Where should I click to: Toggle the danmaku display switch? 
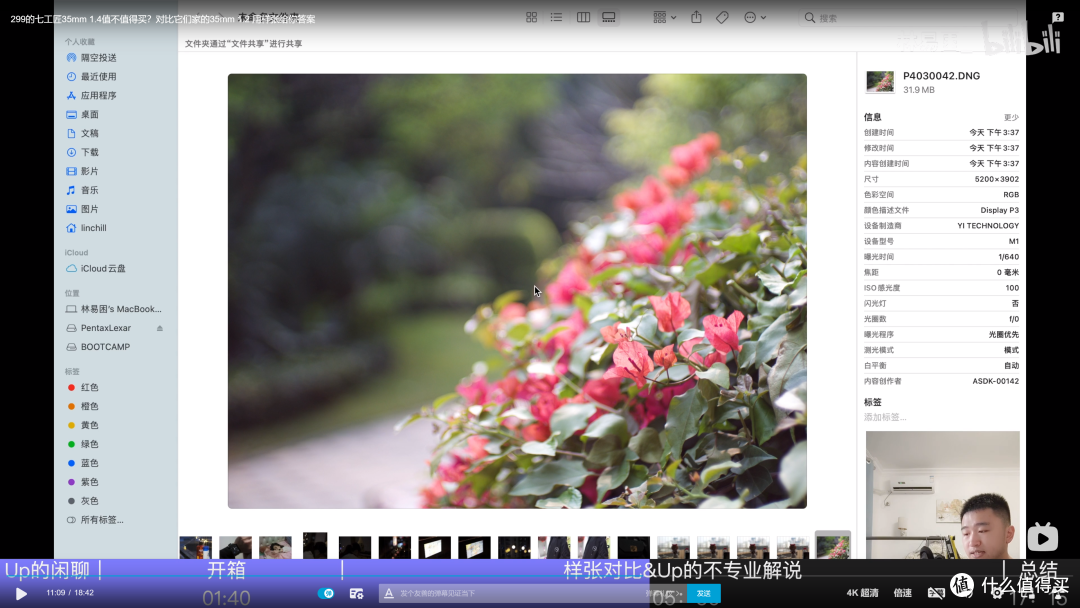[326, 593]
